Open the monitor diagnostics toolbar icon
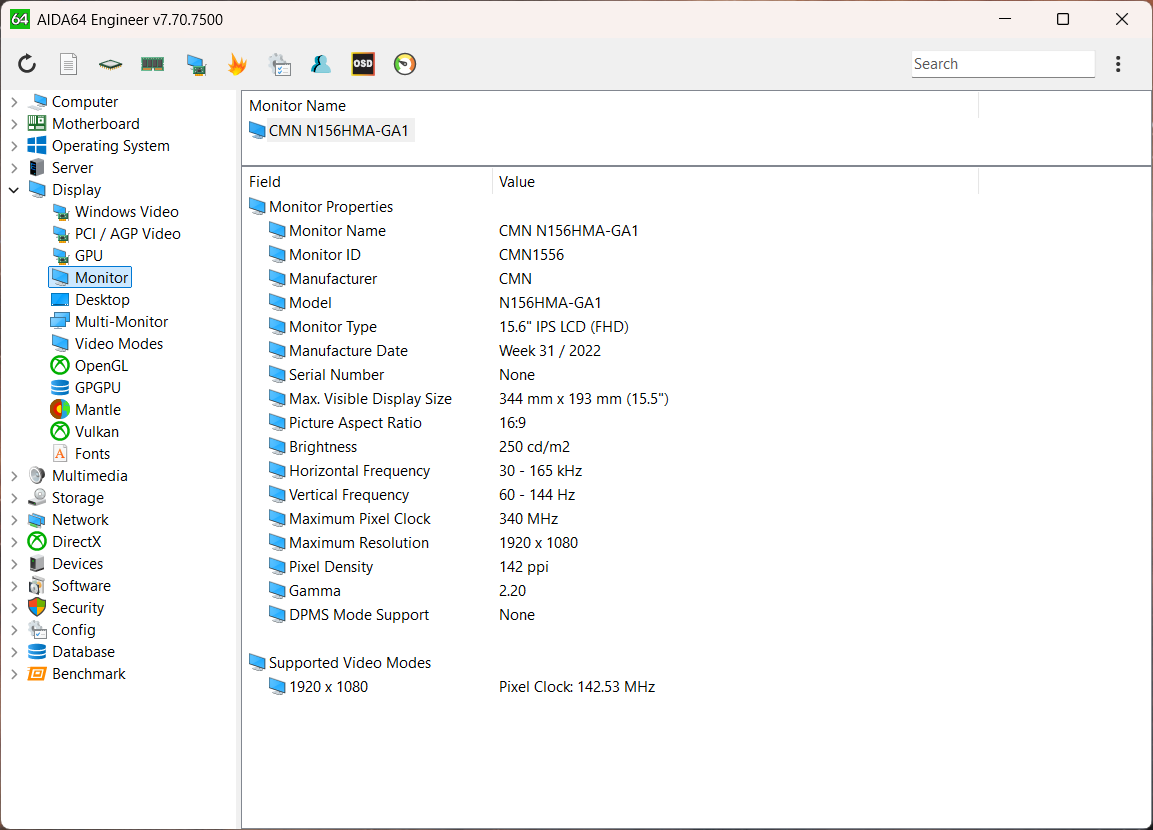 point(196,65)
